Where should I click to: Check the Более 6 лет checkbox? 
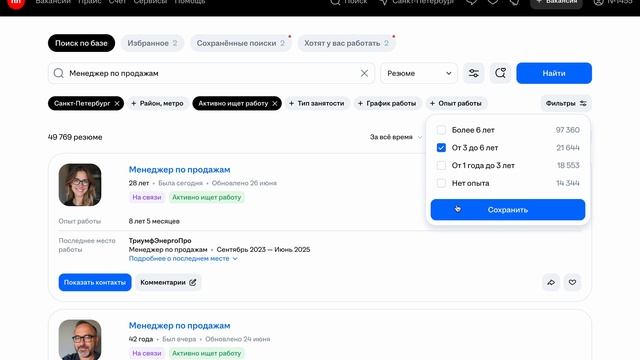[441, 130]
